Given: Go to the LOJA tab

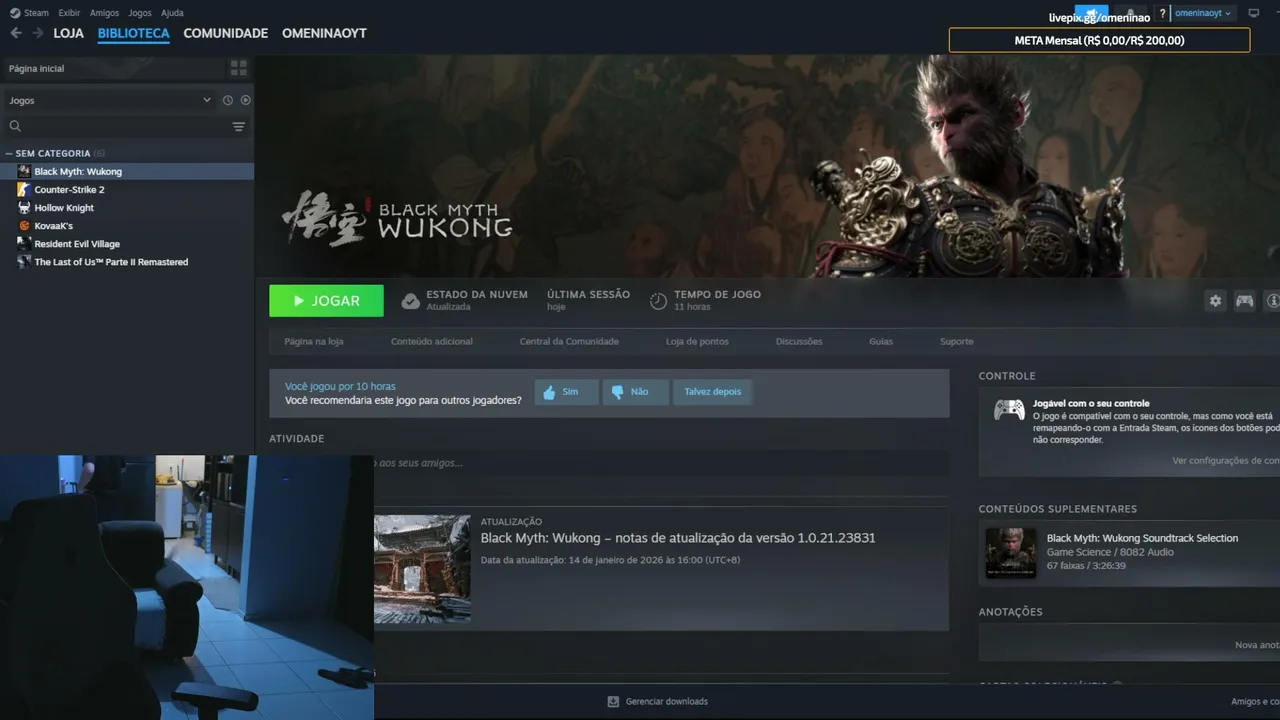Looking at the screenshot, I should 69,33.
